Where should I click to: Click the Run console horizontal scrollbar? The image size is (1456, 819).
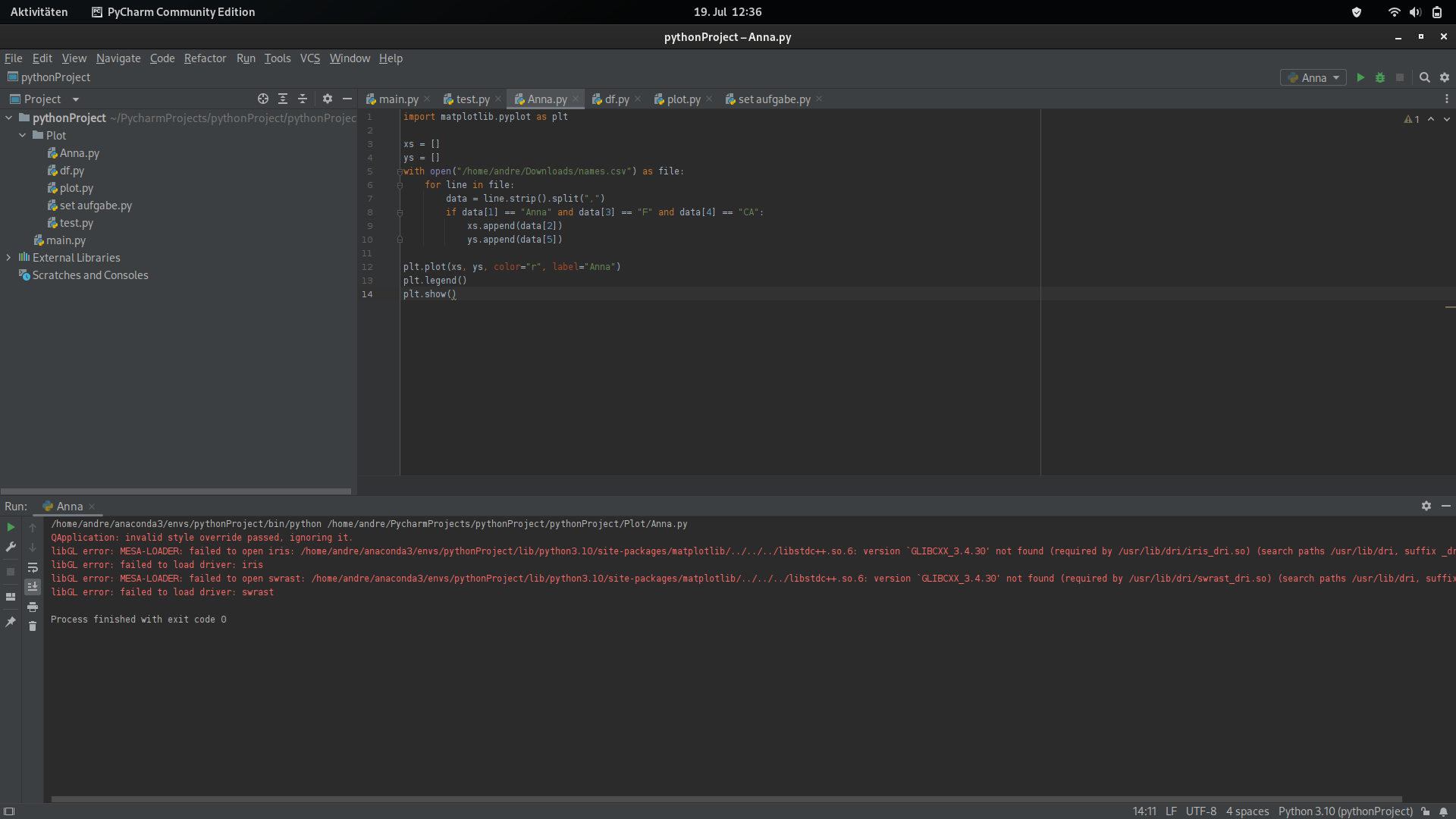[726, 799]
